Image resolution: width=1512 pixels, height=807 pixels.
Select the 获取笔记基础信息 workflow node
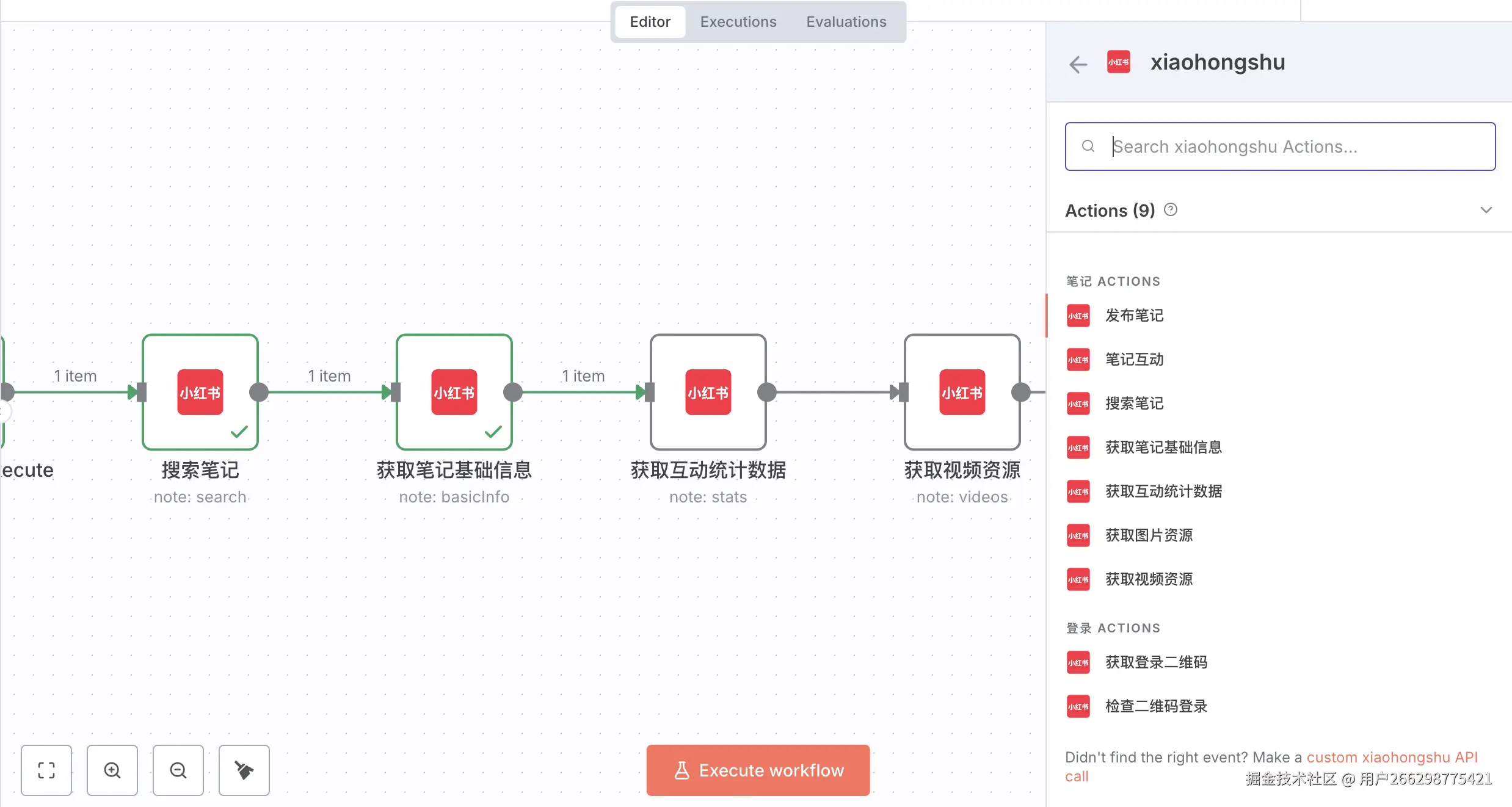454,392
